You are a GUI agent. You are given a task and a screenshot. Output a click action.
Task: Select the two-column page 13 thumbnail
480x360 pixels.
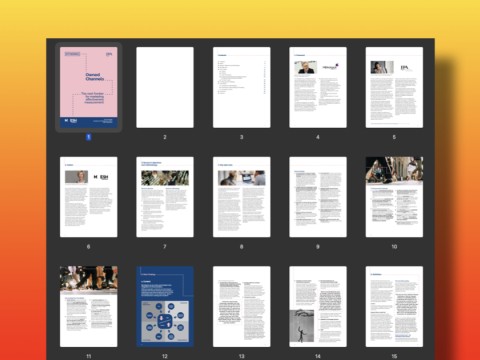pos(242,306)
